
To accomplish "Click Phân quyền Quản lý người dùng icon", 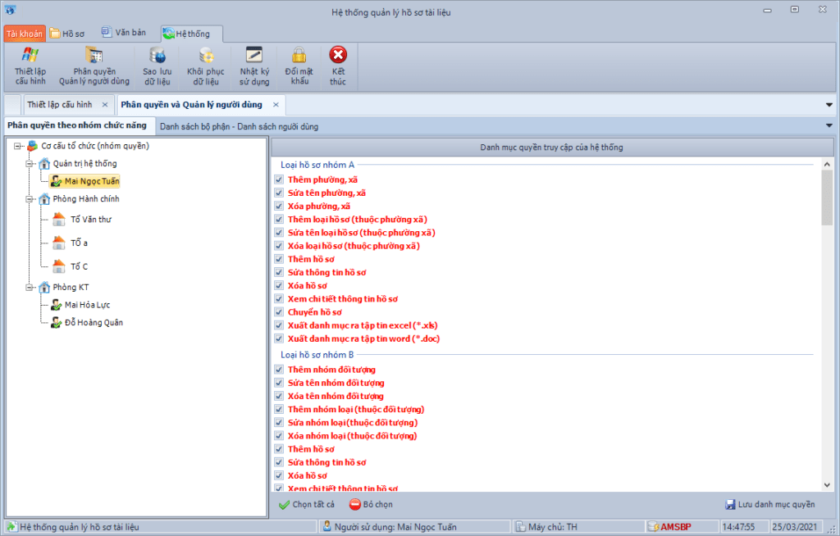I will 94,65.
